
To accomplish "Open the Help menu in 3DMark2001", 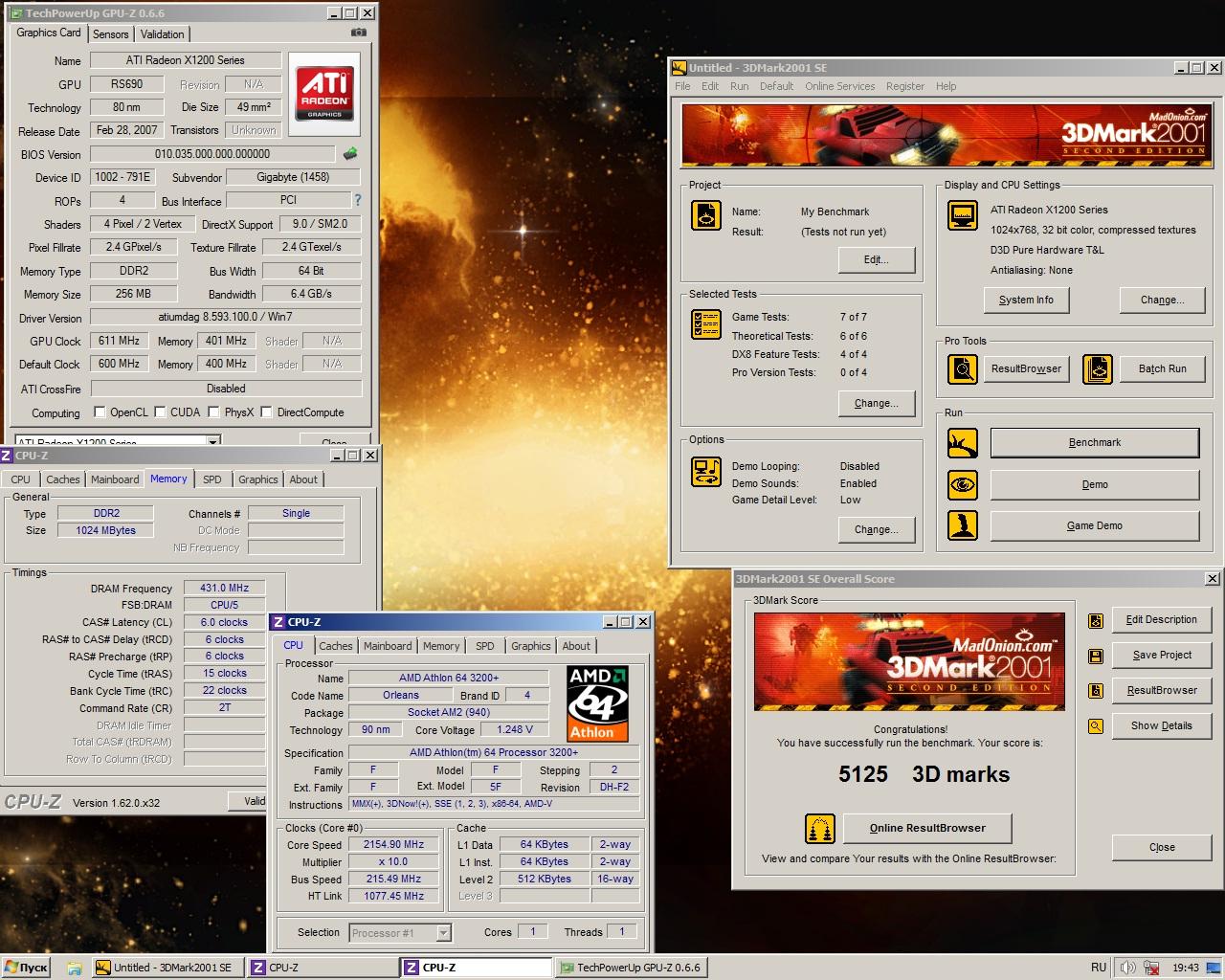I will [946, 86].
